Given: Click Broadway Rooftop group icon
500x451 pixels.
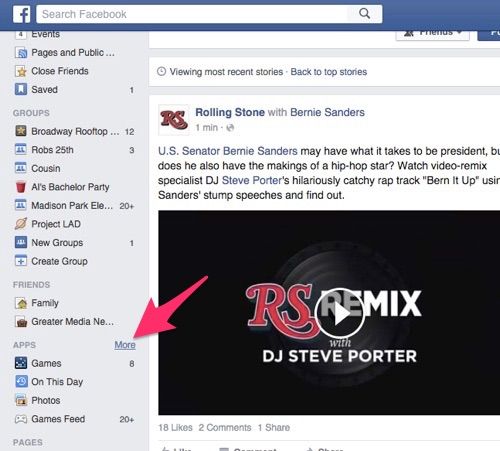Looking at the screenshot, I should point(21,131).
